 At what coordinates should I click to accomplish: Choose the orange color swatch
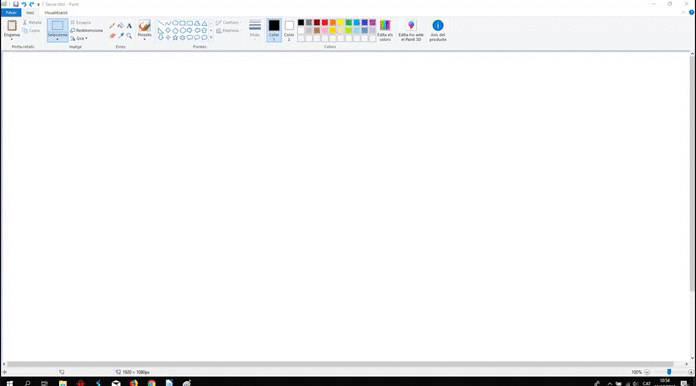(333, 23)
